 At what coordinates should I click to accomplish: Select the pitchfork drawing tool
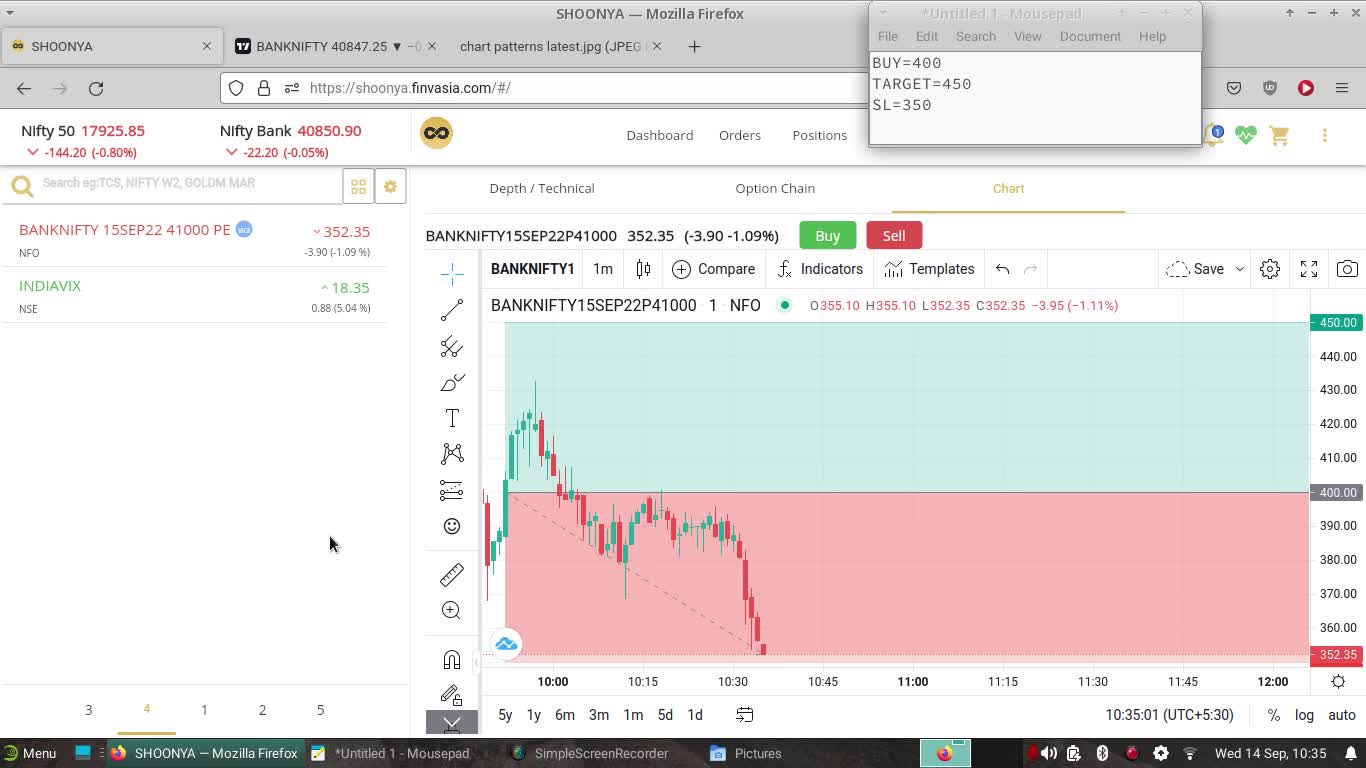[452, 346]
